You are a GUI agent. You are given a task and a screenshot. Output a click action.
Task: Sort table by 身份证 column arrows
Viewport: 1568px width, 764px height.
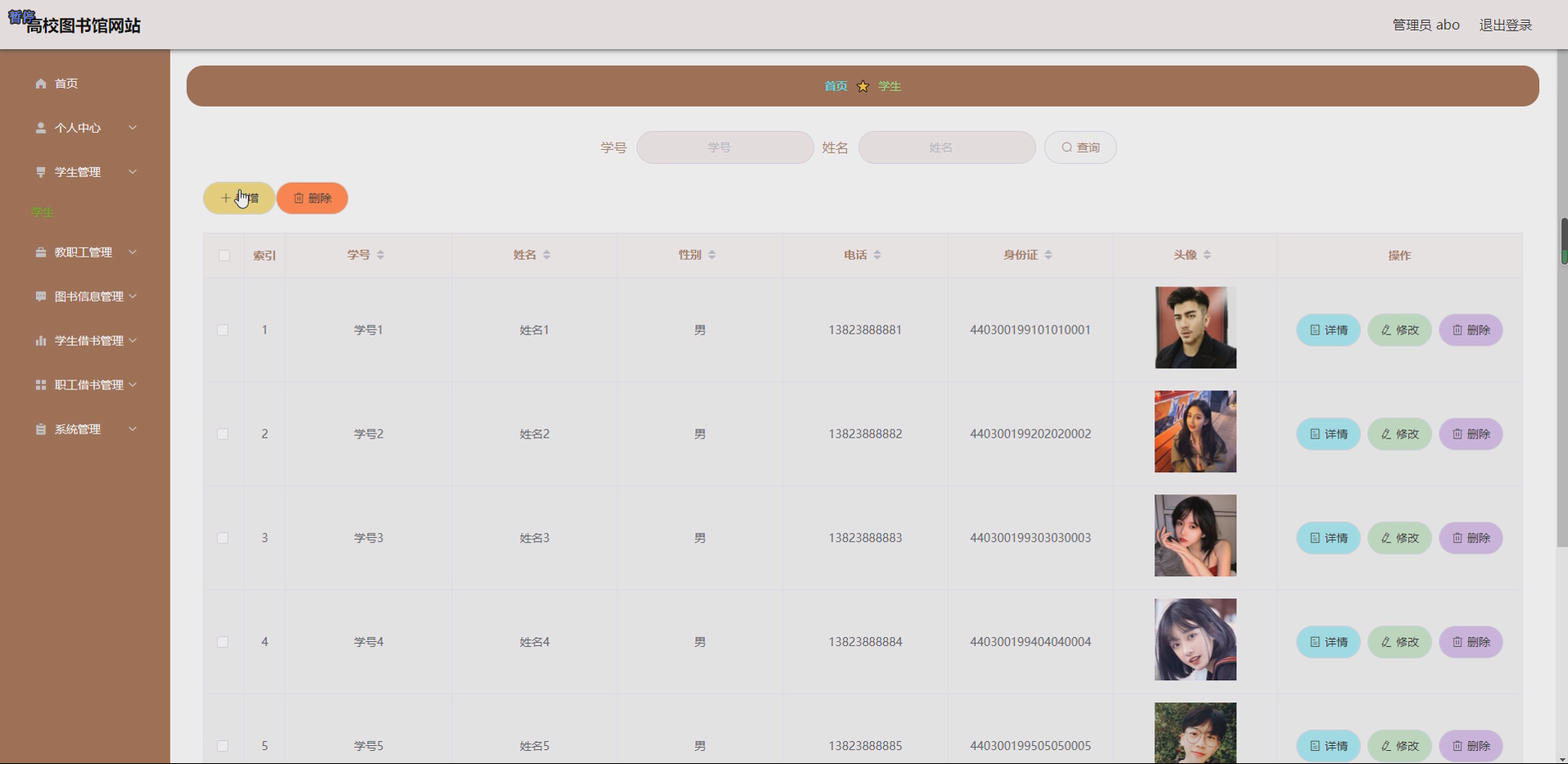(x=1049, y=255)
